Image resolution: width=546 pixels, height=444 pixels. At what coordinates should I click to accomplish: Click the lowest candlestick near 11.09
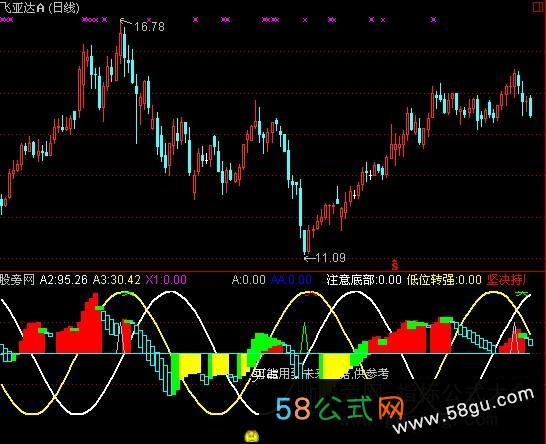click(305, 241)
